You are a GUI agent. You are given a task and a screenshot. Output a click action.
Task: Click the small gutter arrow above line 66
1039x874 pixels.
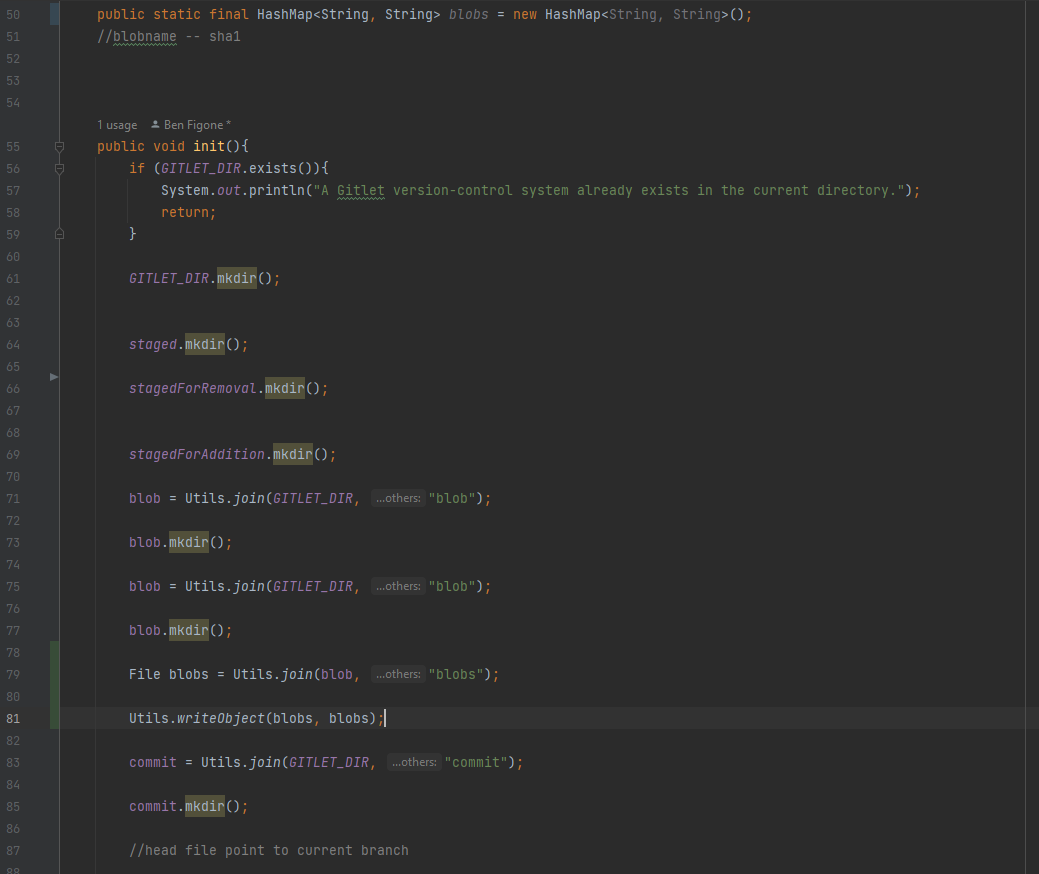click(x=54, y=377)
